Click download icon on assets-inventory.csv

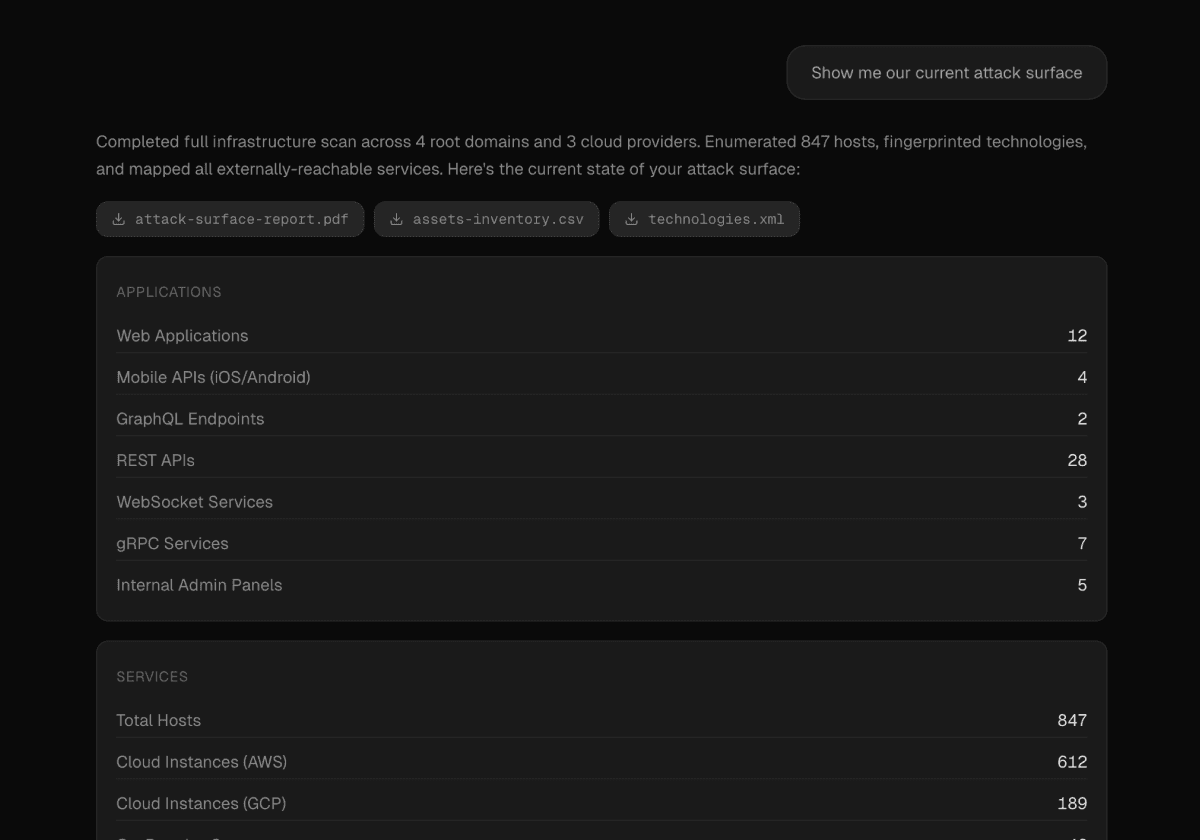pyautogui.click(x=396, y=219)
